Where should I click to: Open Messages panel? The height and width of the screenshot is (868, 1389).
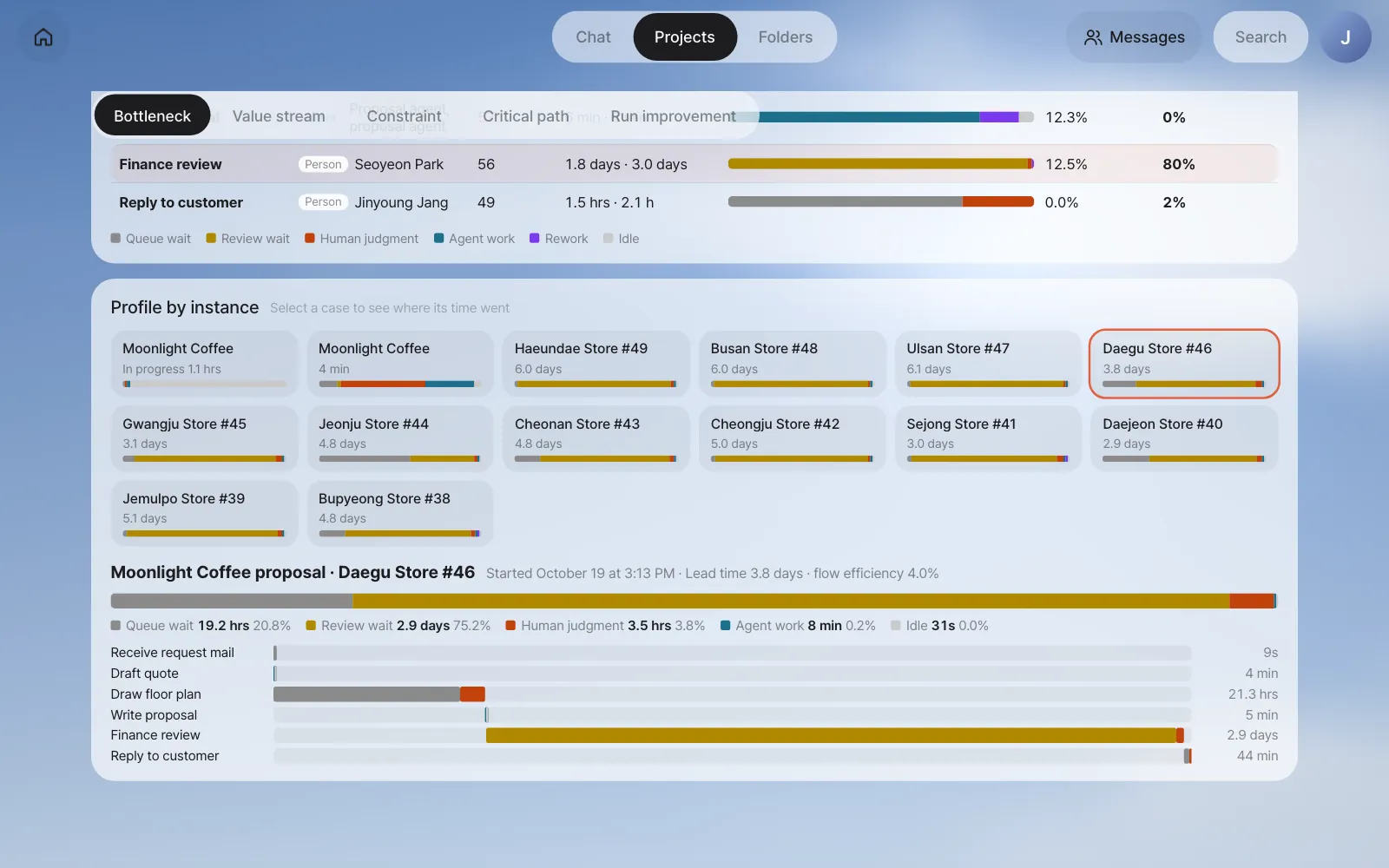point(1134,37)
